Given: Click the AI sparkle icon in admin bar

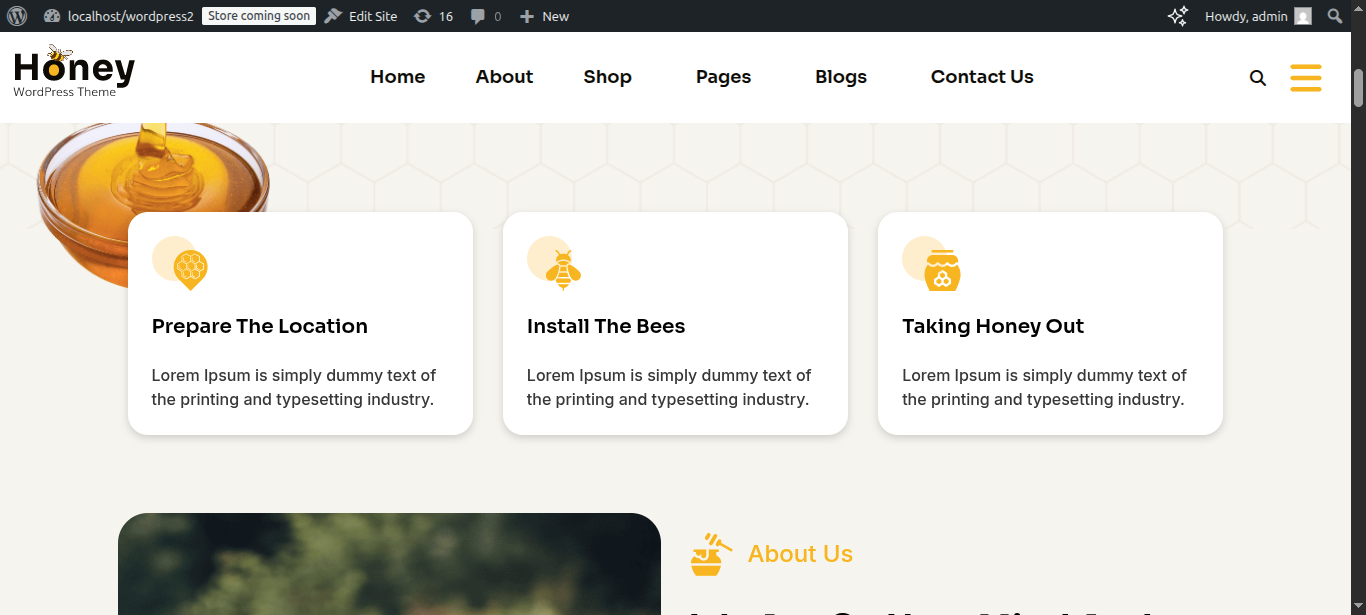Looking at the screenshot, I should [1178, 16].
